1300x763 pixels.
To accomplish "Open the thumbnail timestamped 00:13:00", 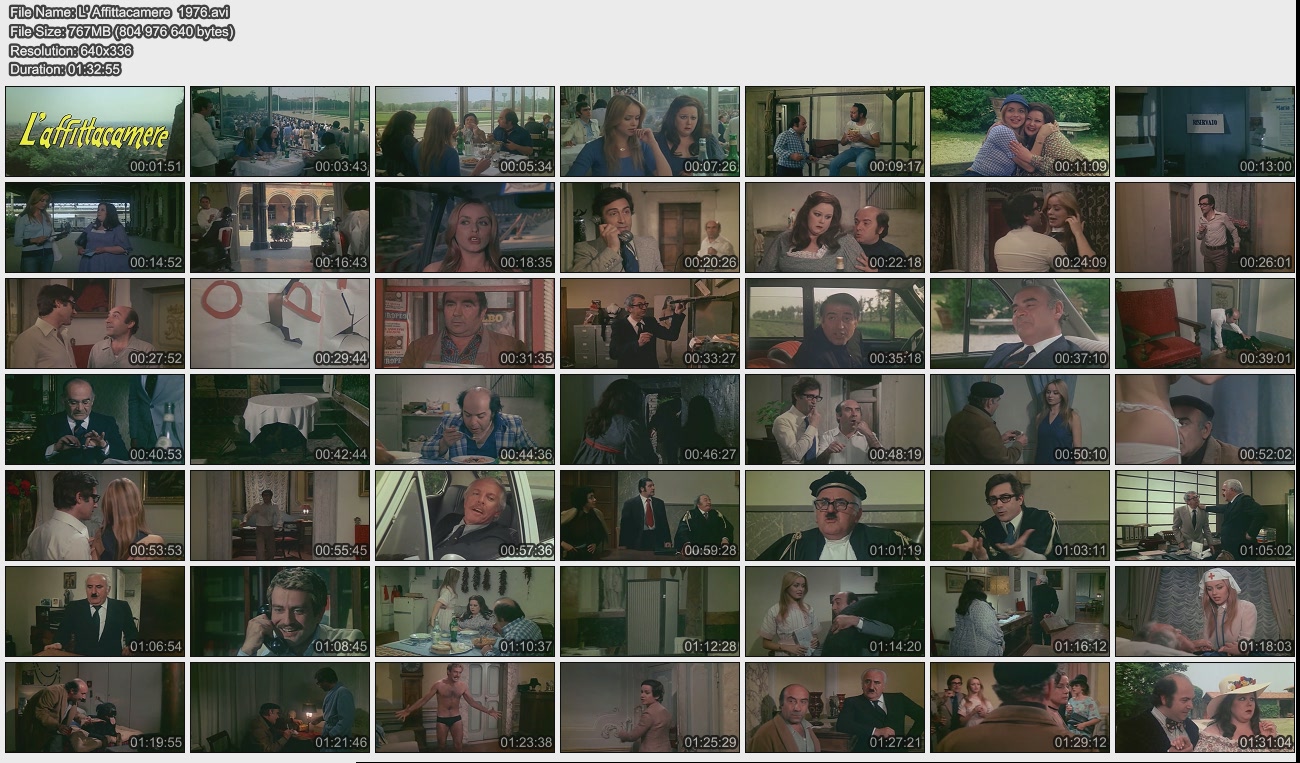I will pos(1204,131).
